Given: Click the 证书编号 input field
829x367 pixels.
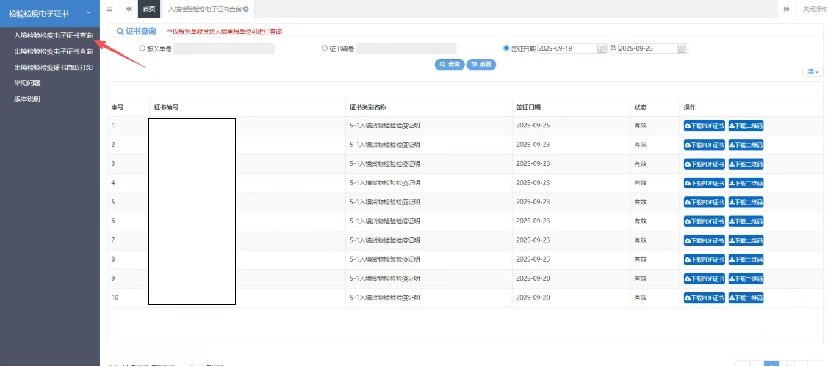Looking at the screenshot, I should point(406,49).
